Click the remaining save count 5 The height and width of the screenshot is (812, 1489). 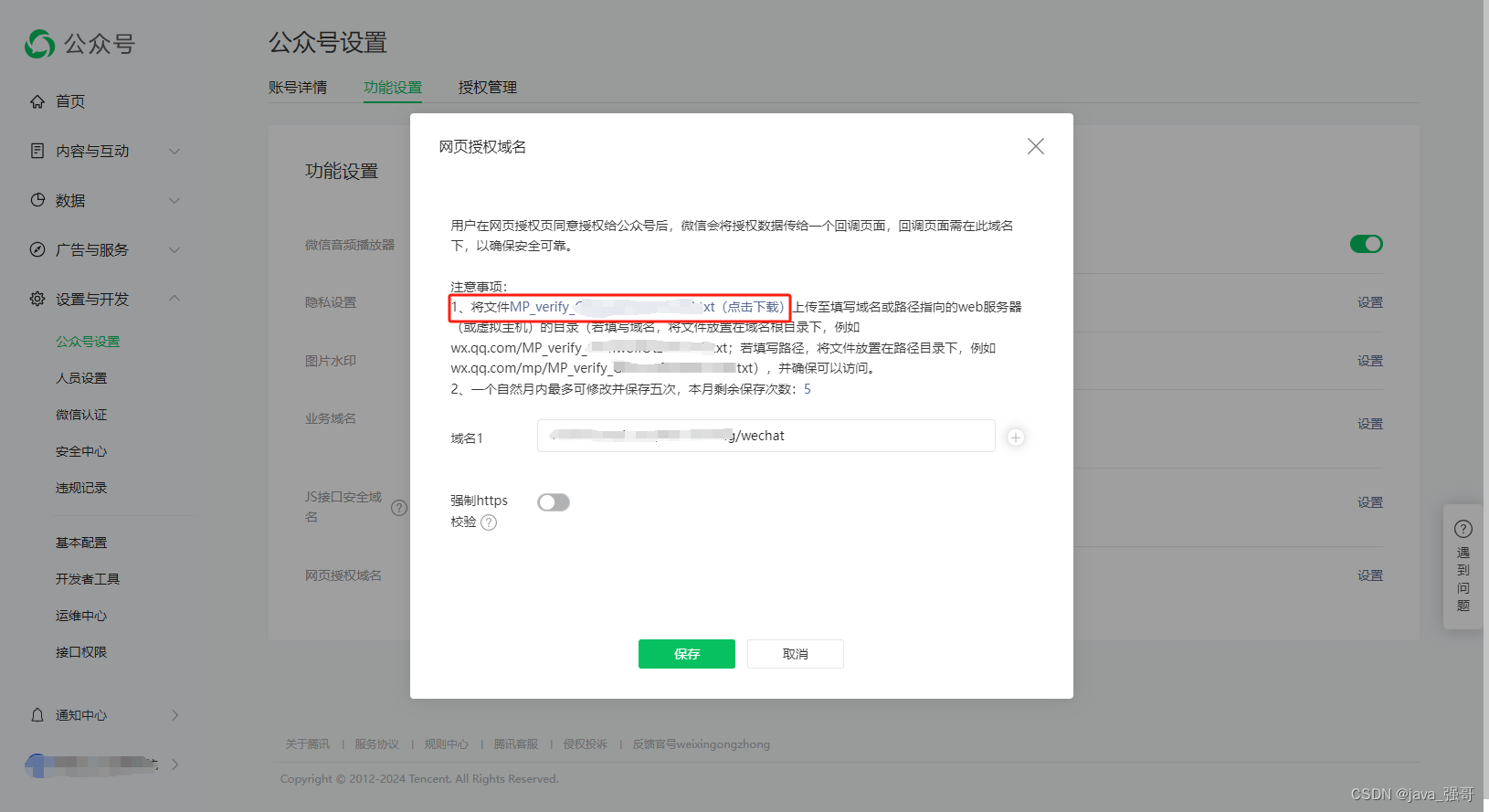point(808,389)
